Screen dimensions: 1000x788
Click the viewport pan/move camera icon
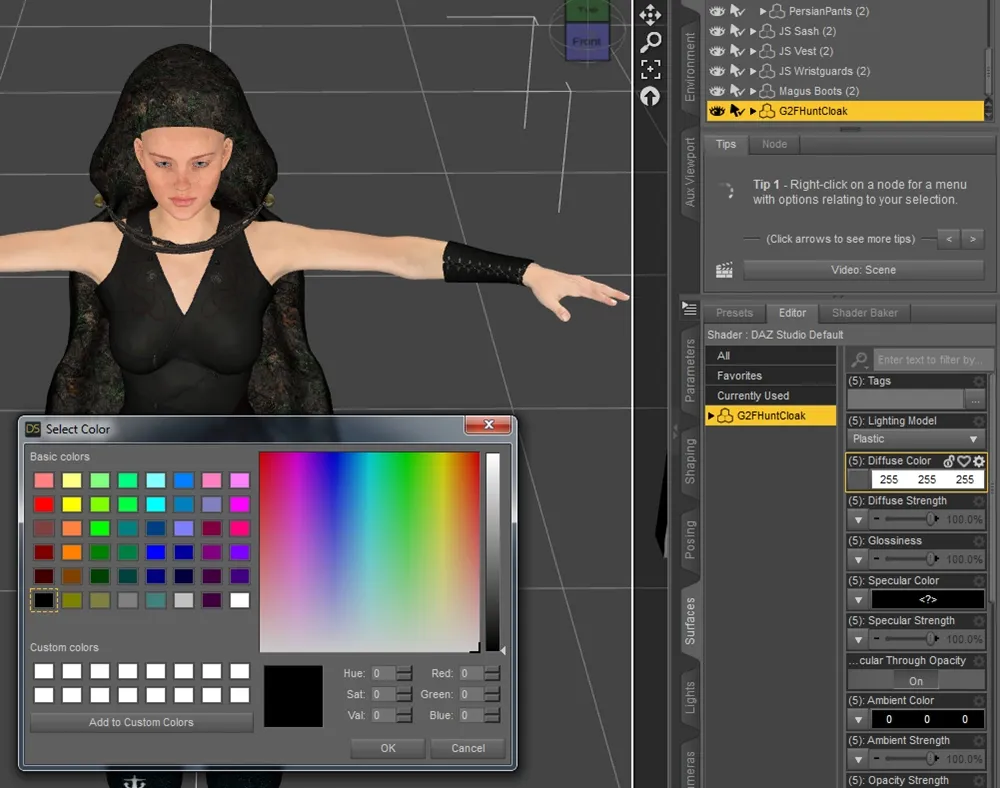coord(650,15)
